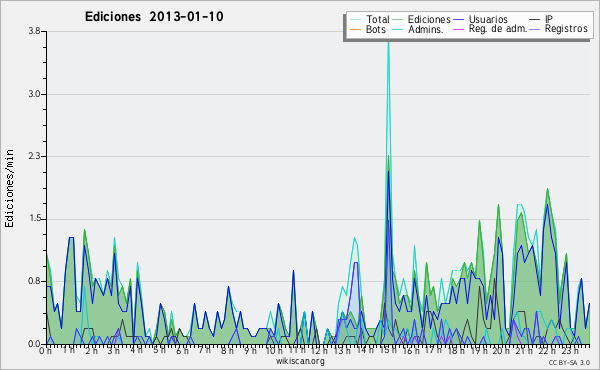Viewport: 600px width, 370px height.
Task: Click the 3.8 y-axis label
Action: [x=34, y=31]
